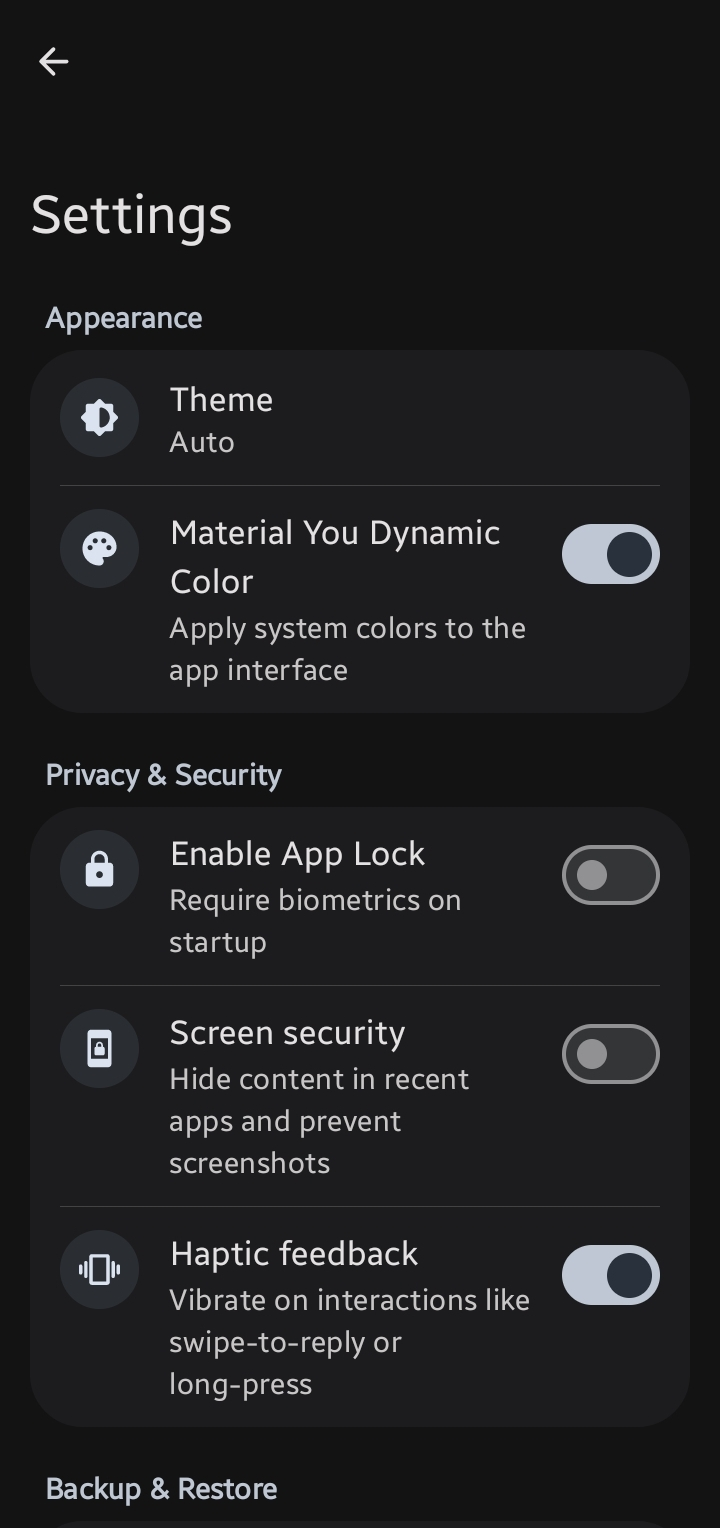720x1528 pixels.
Task: Tap the Theme brightness icon
Action: coord(99,417)
